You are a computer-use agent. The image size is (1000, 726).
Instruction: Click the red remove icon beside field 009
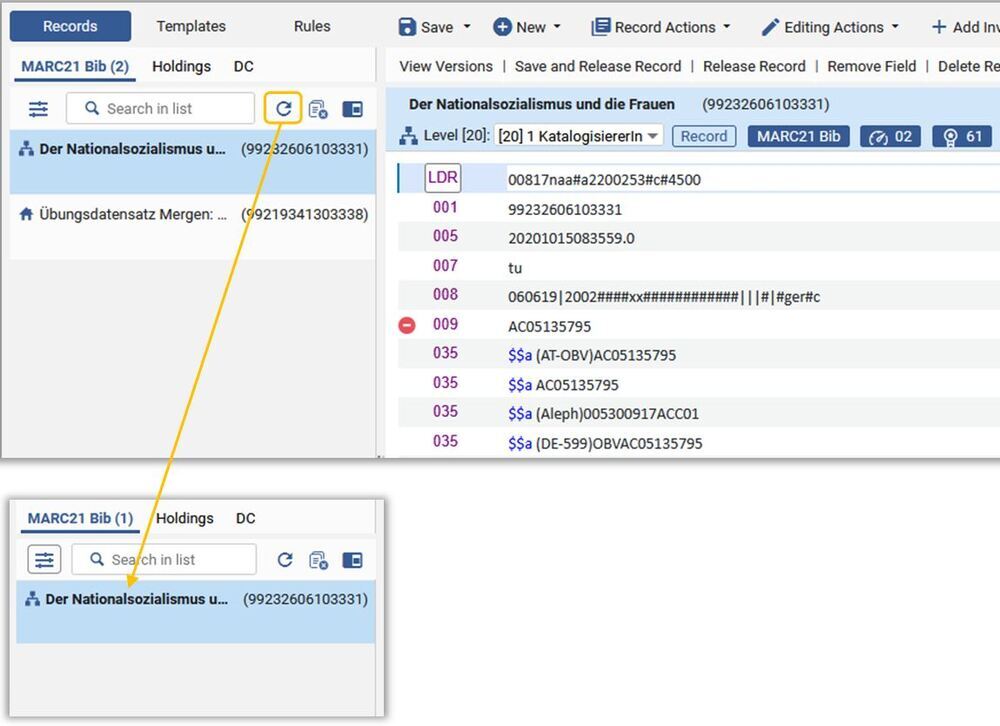click(x=407, y=325)
